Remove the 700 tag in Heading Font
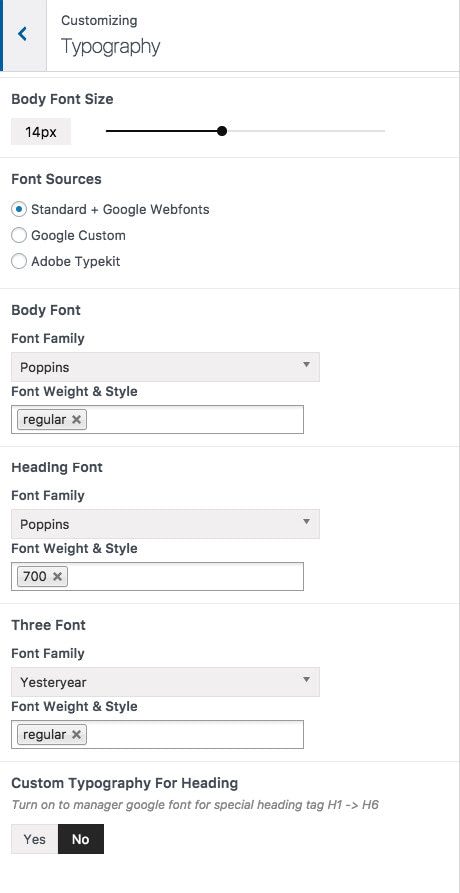The height and width of the screenshot is (893, 460). click(x=57, y=577)
